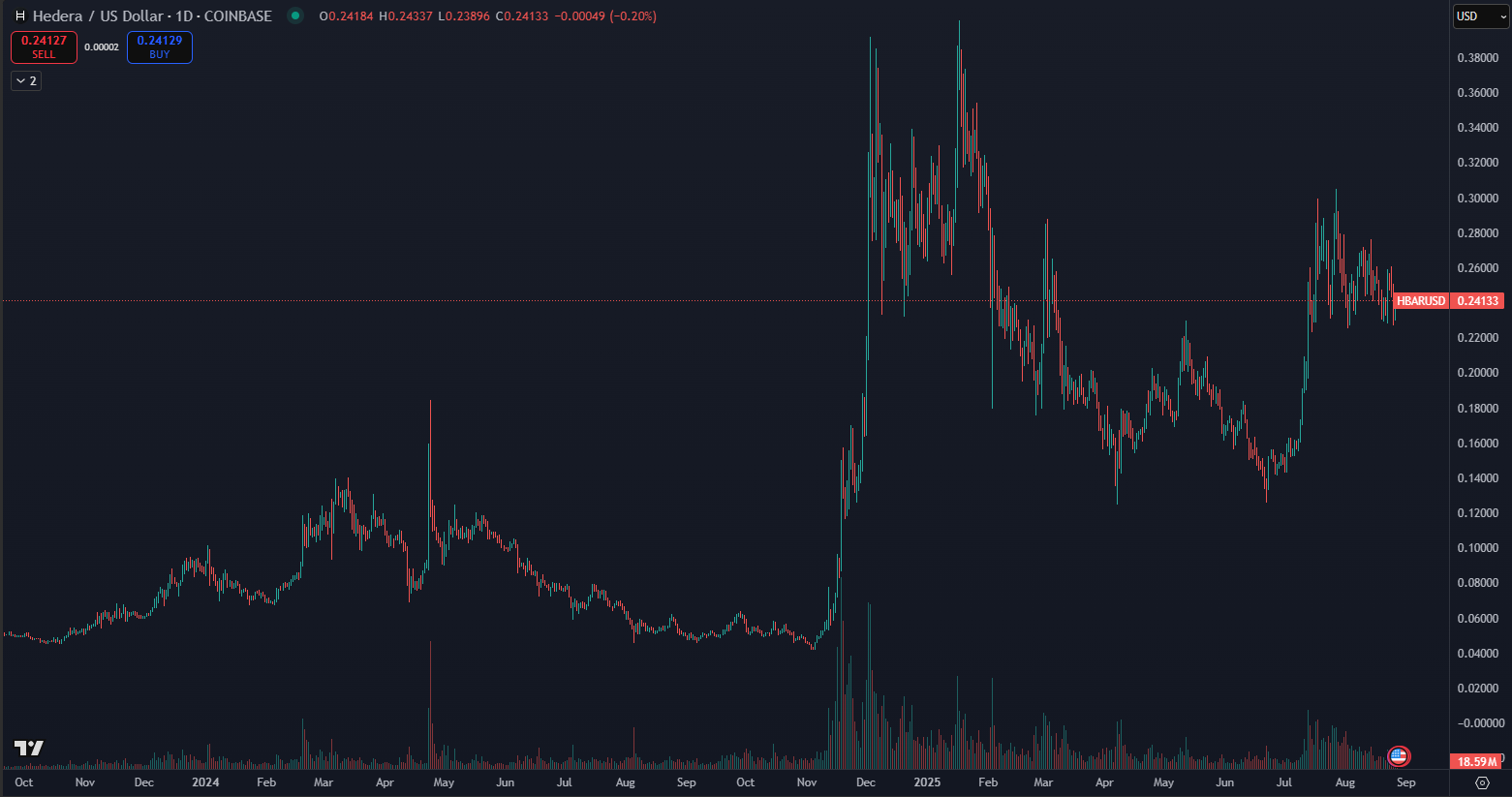Click the 0.26000 price axis label
This screenshot has width=1512, height=797.
coord(1478,268)
